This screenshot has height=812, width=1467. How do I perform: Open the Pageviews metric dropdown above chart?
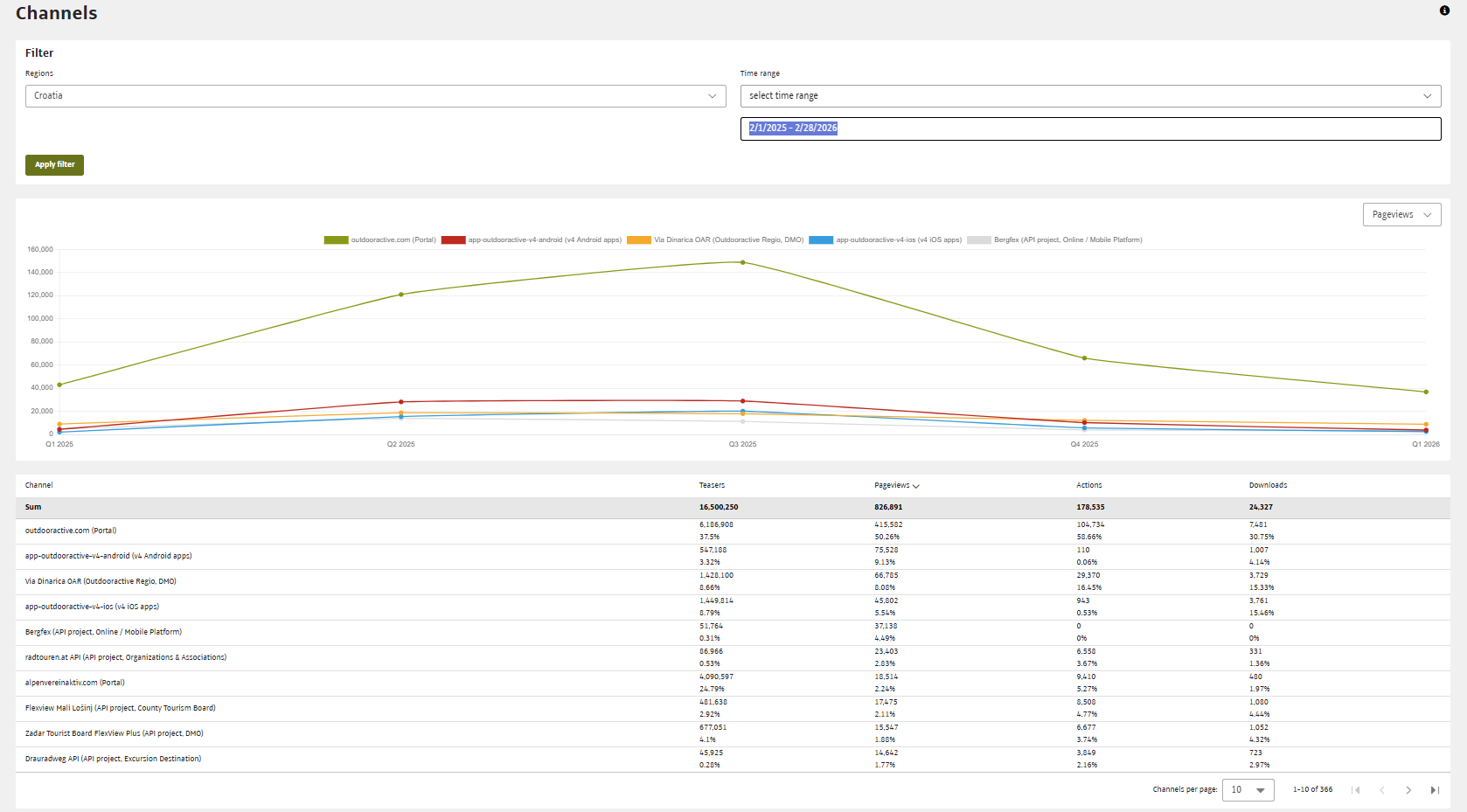(x=1401, y=215)
